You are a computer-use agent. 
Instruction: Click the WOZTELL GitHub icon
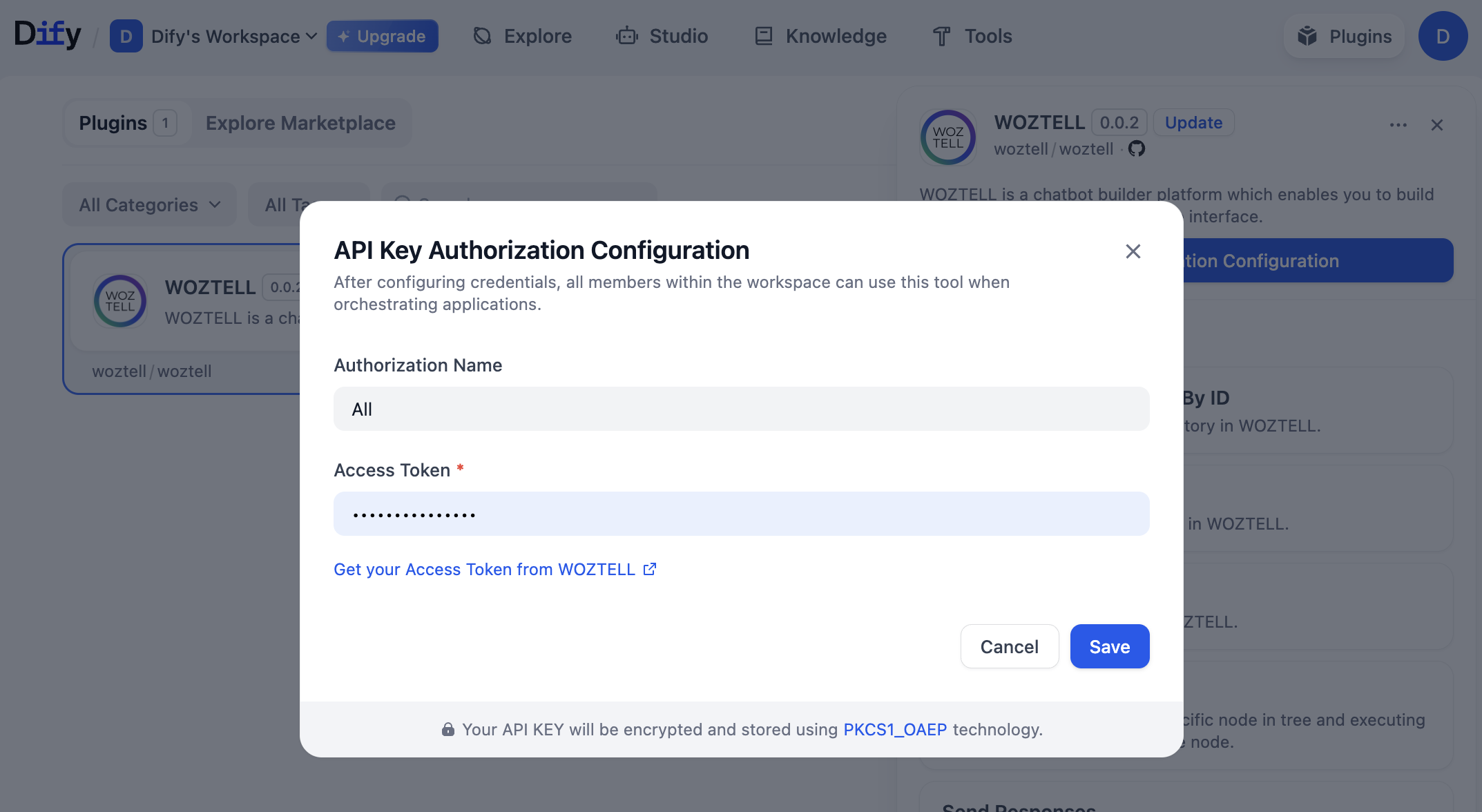click(x=1136, y=148)
